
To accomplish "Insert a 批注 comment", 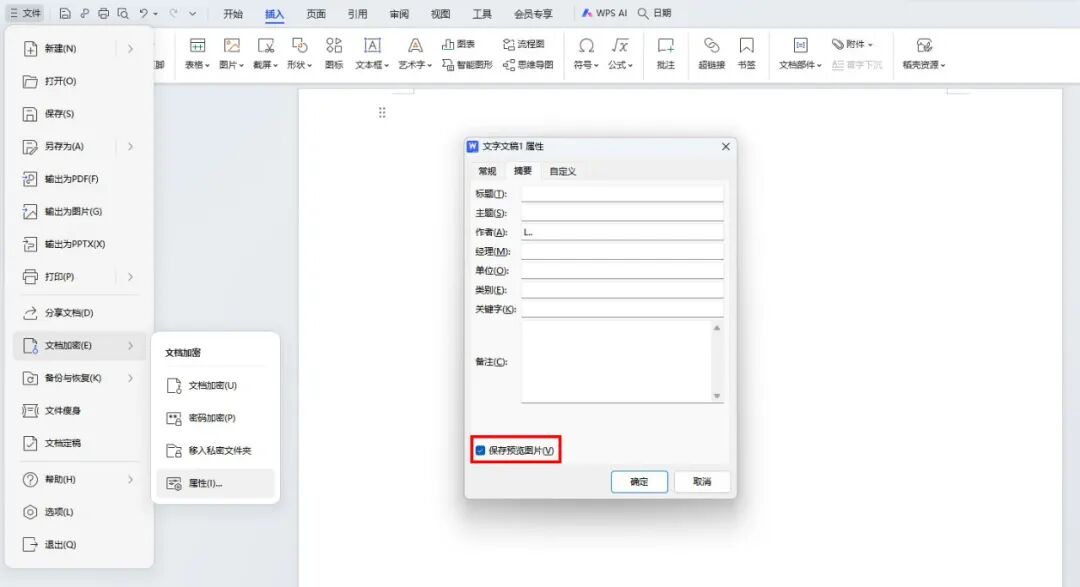I will pyautogui.click(x=665, y=54).
